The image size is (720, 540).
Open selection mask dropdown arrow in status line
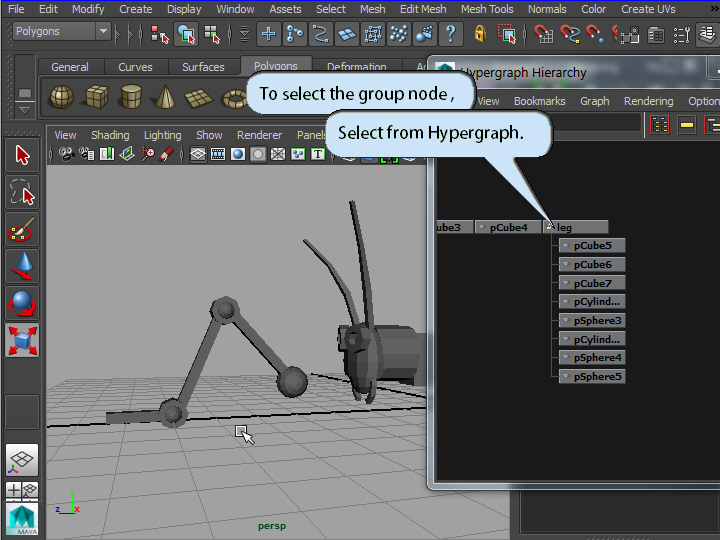(244, 34)
